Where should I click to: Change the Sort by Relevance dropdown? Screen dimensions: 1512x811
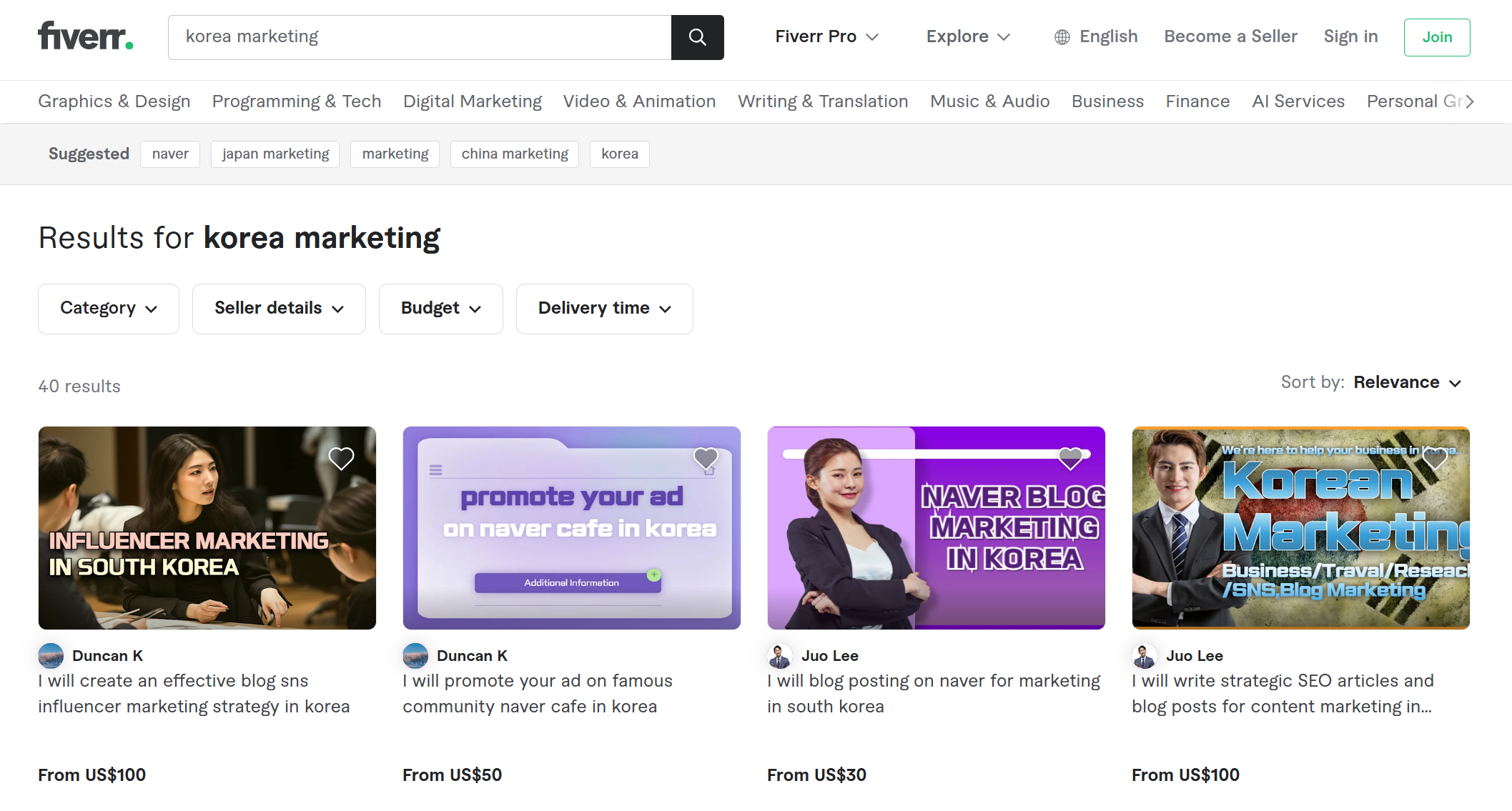pyautogui.click(x=1408, y=382)
